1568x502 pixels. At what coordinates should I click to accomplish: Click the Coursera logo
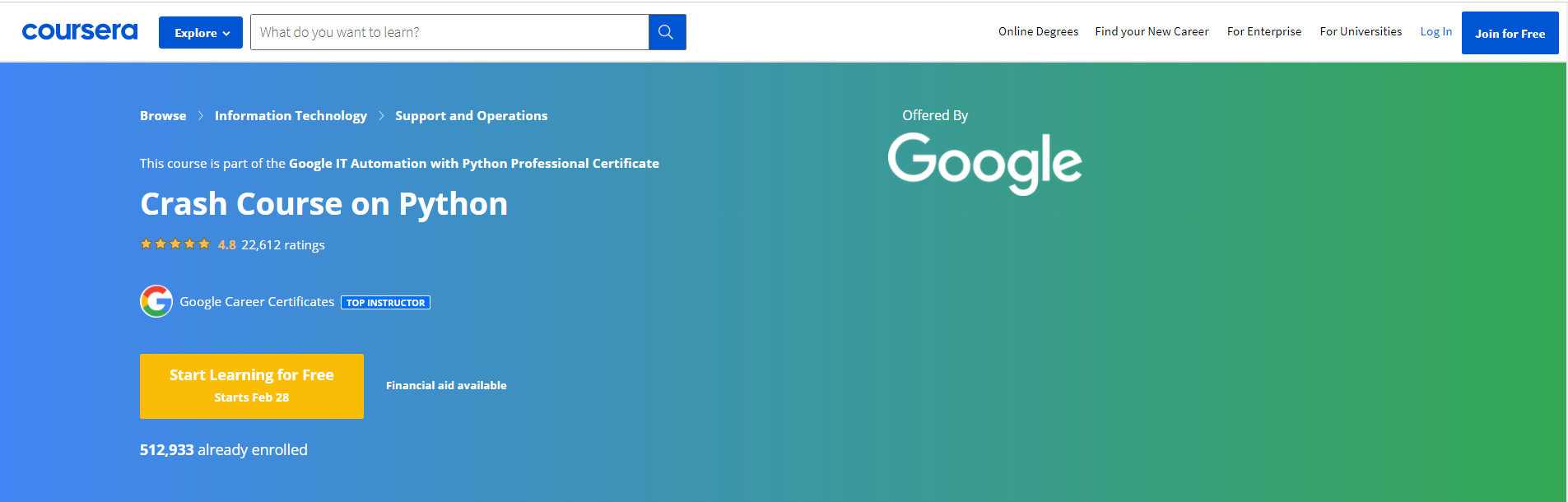(80, 32)
